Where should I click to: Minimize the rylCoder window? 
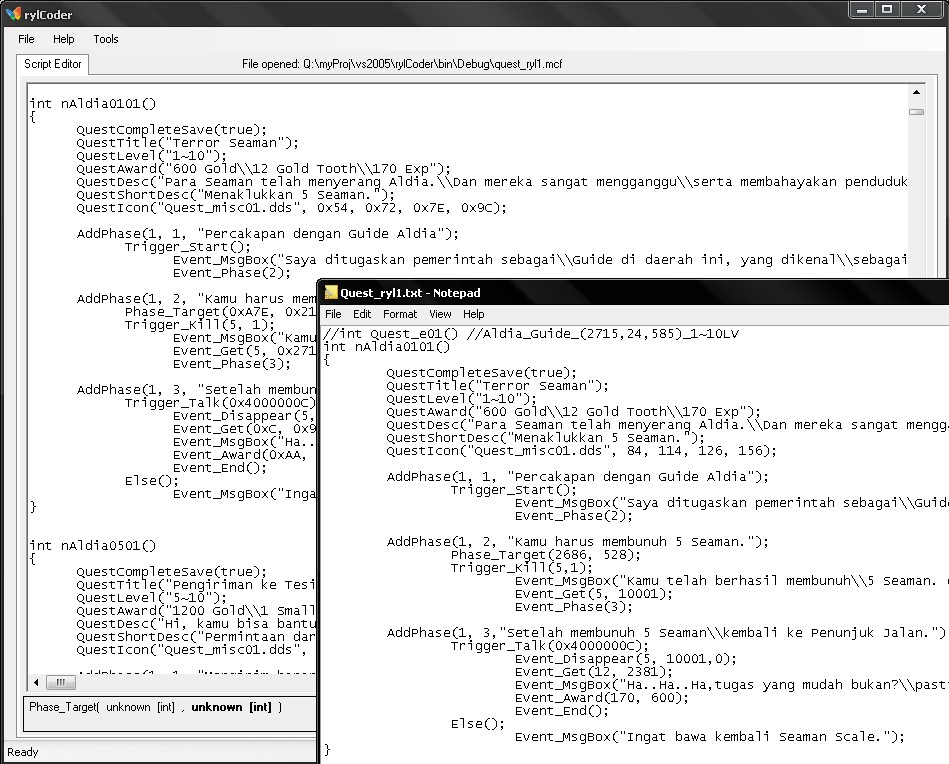863,9
